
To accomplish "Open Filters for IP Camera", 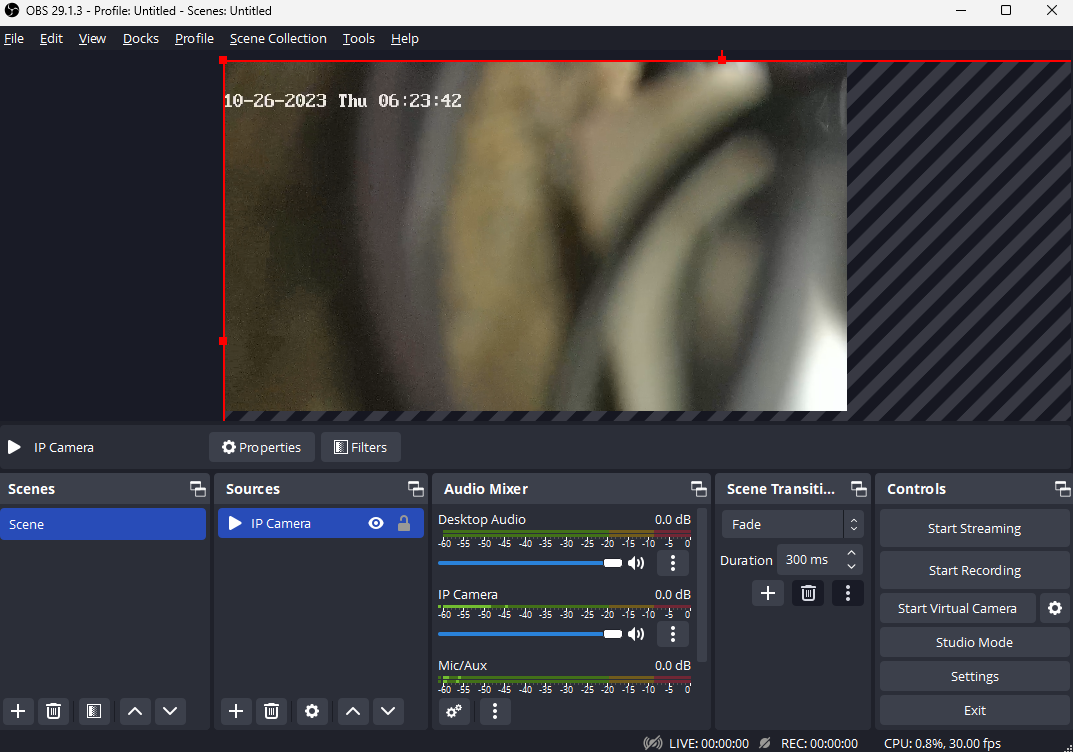I will click(x=361, y=447).
